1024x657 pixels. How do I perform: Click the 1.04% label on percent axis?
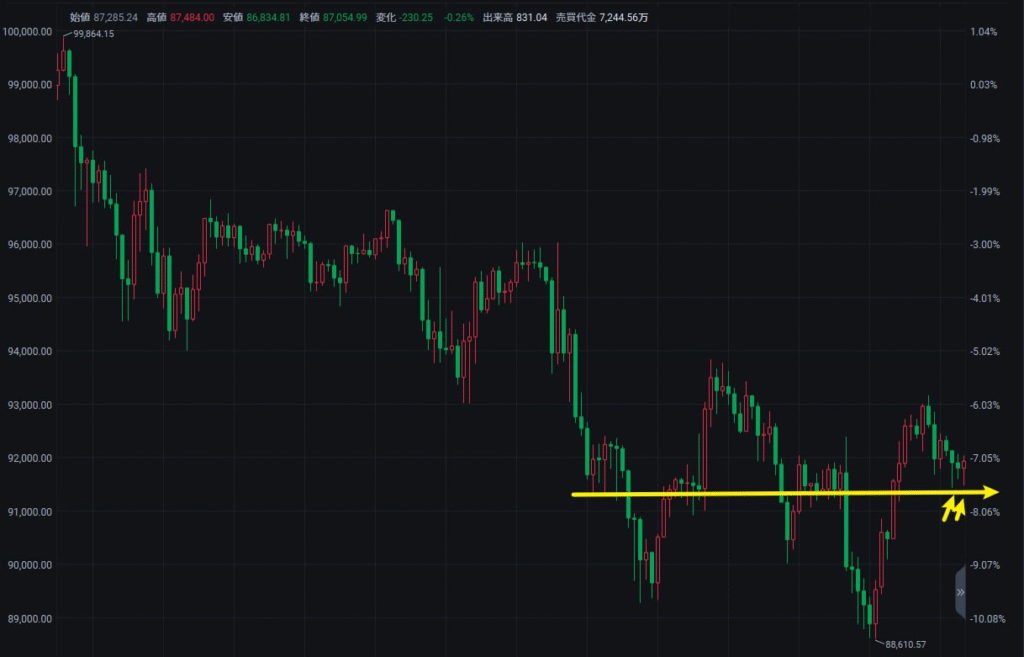tap(983, 31)
